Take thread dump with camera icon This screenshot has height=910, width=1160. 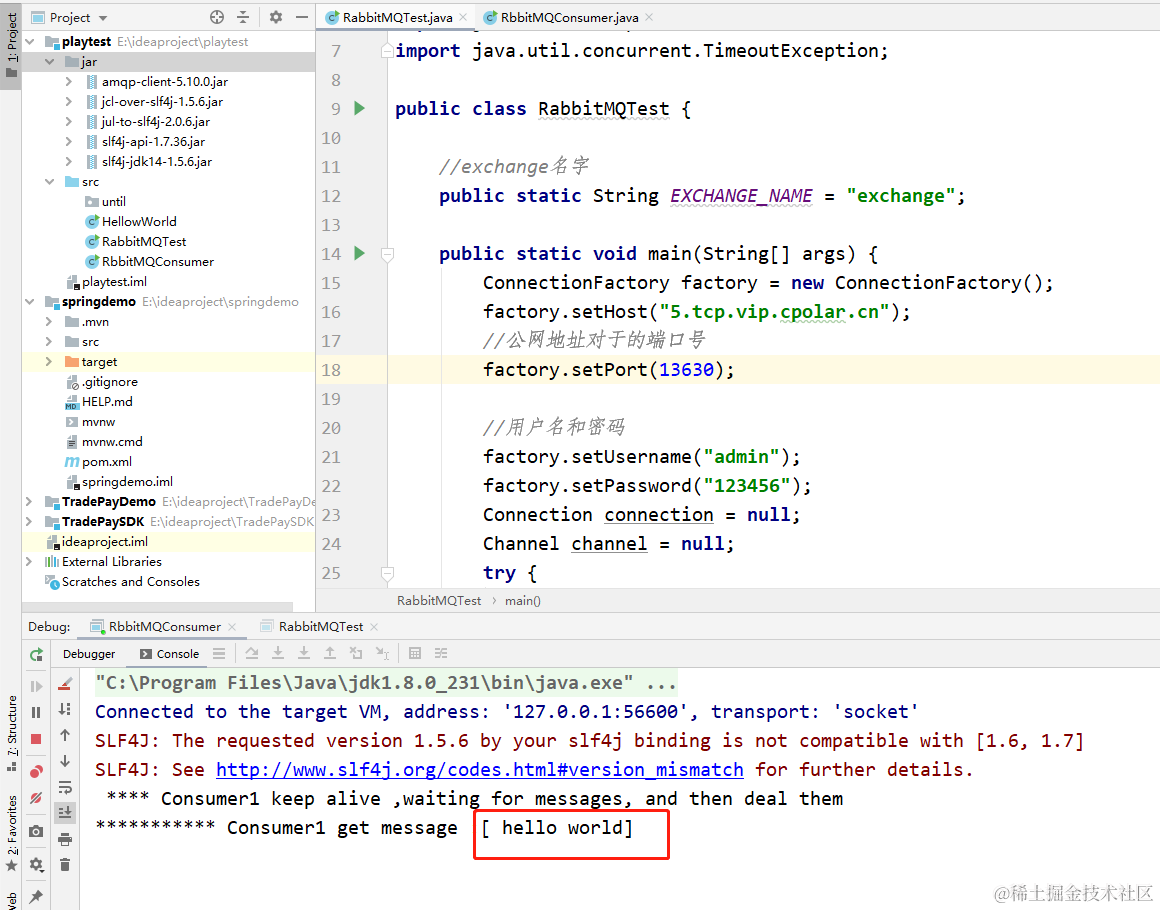point(36,832)
